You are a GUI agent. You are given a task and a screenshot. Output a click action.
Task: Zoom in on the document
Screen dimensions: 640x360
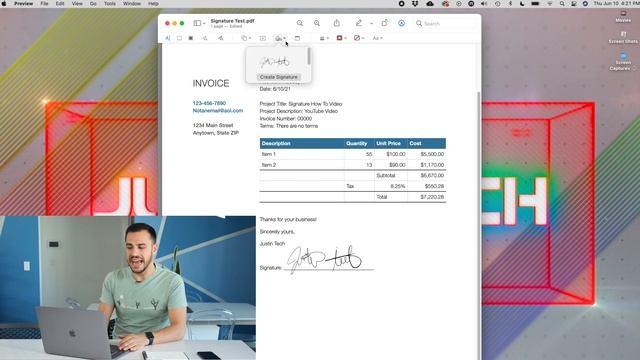click(317, 23)
